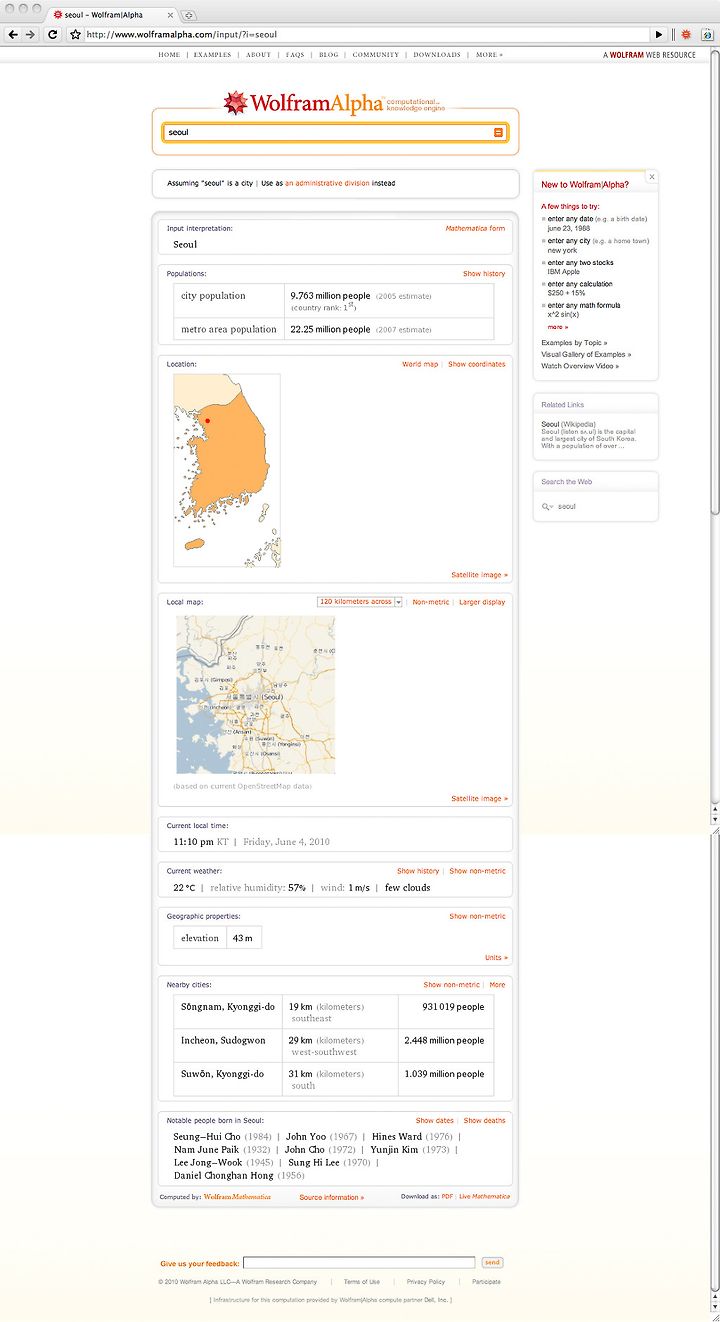
Task: Click the South Korea location map image
Action: [x=227, y=471]
